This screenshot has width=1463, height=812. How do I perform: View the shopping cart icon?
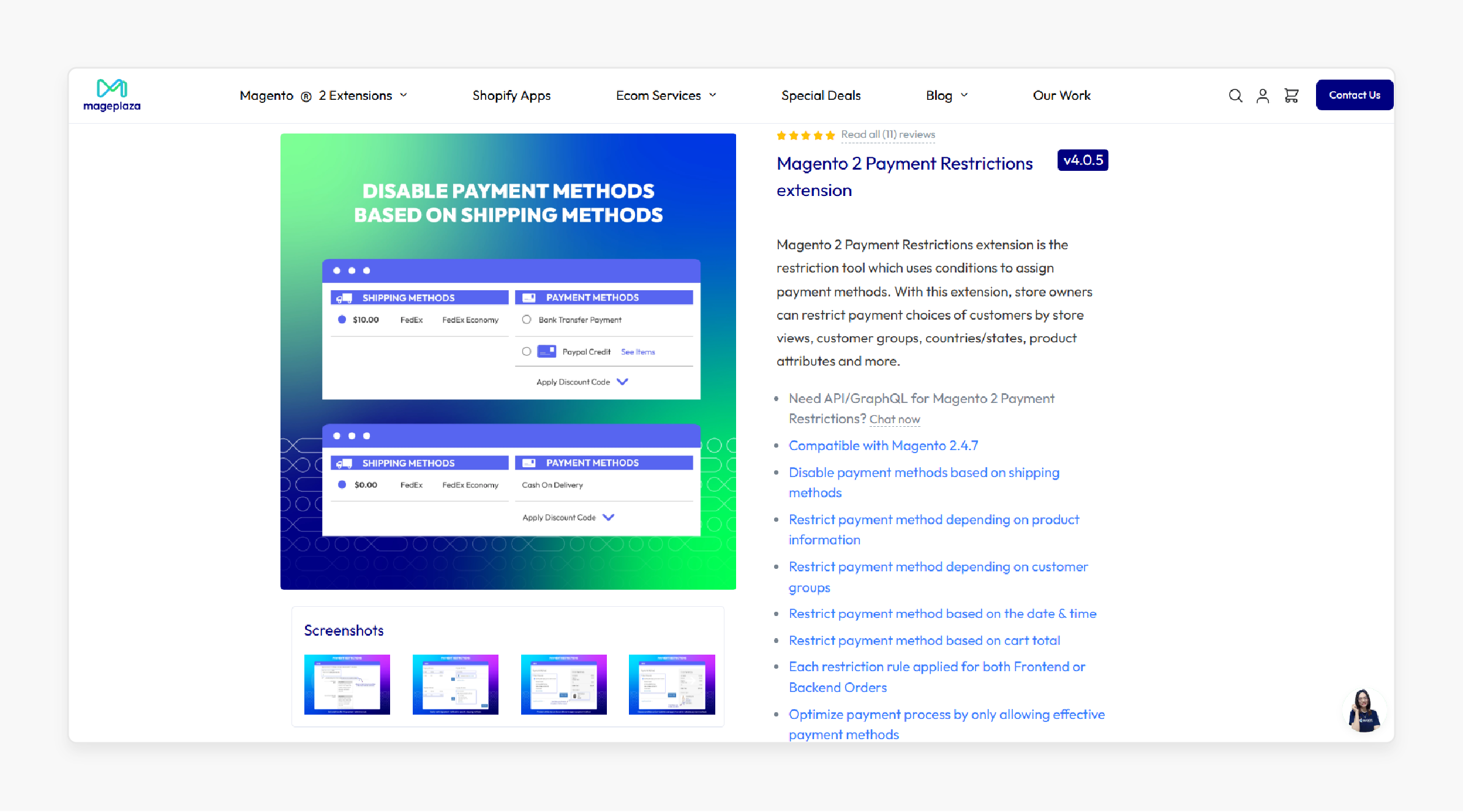click(x=1292, y=96)
